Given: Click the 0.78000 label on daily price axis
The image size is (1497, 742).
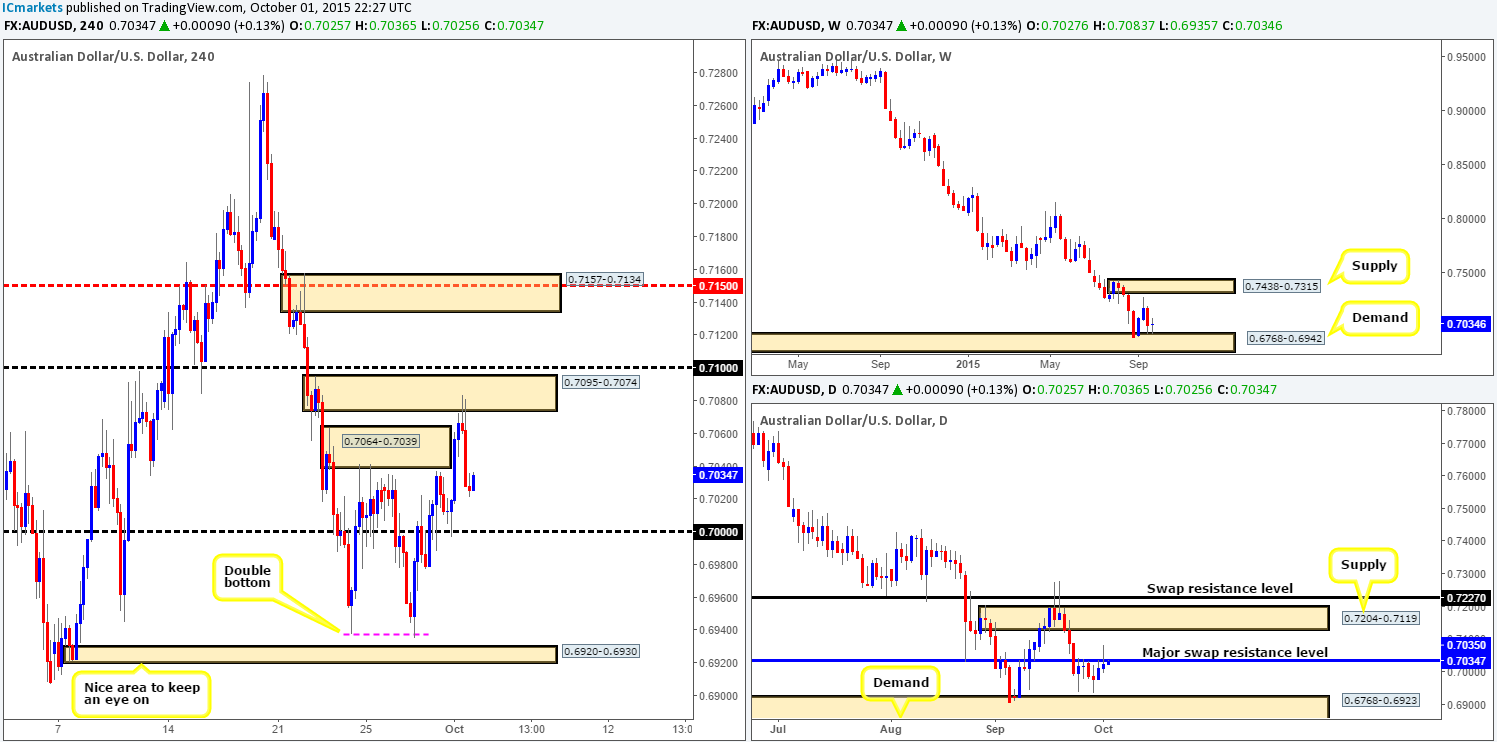Looking at the screenshot, I should pos(1465,411).
